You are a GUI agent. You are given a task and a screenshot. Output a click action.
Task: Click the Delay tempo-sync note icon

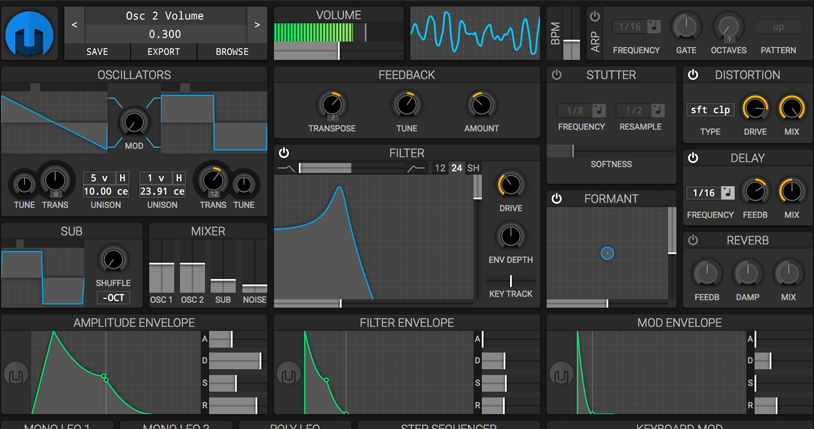click(x=726, y=192)
